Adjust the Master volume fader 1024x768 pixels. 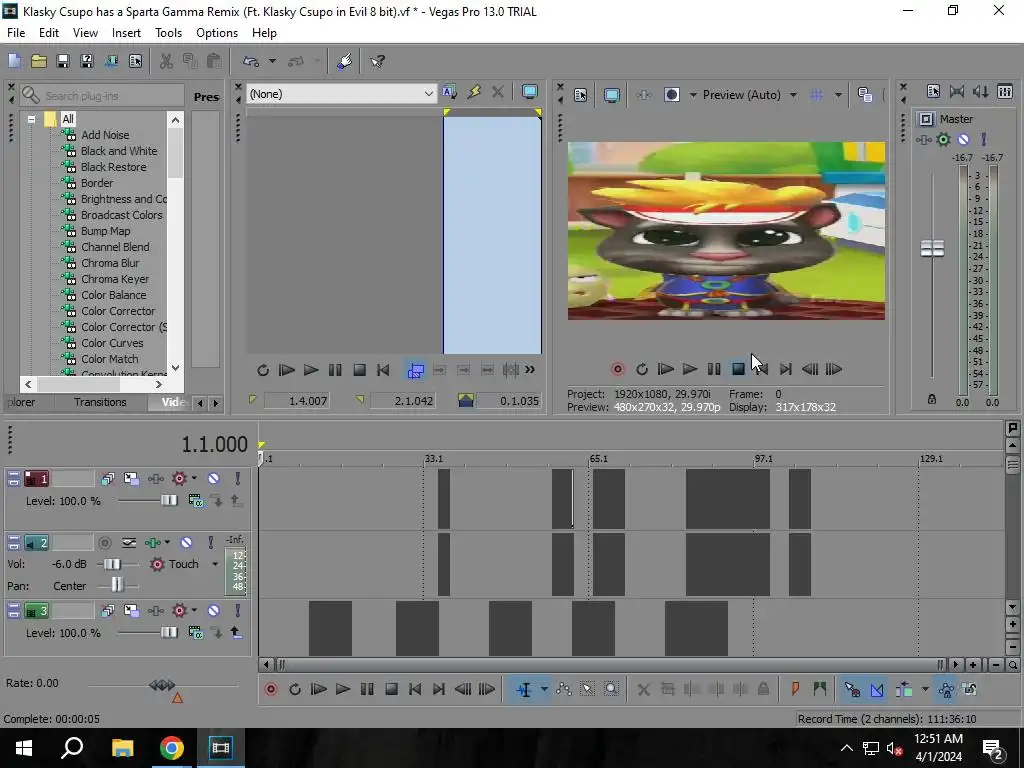tap(932, 248)
